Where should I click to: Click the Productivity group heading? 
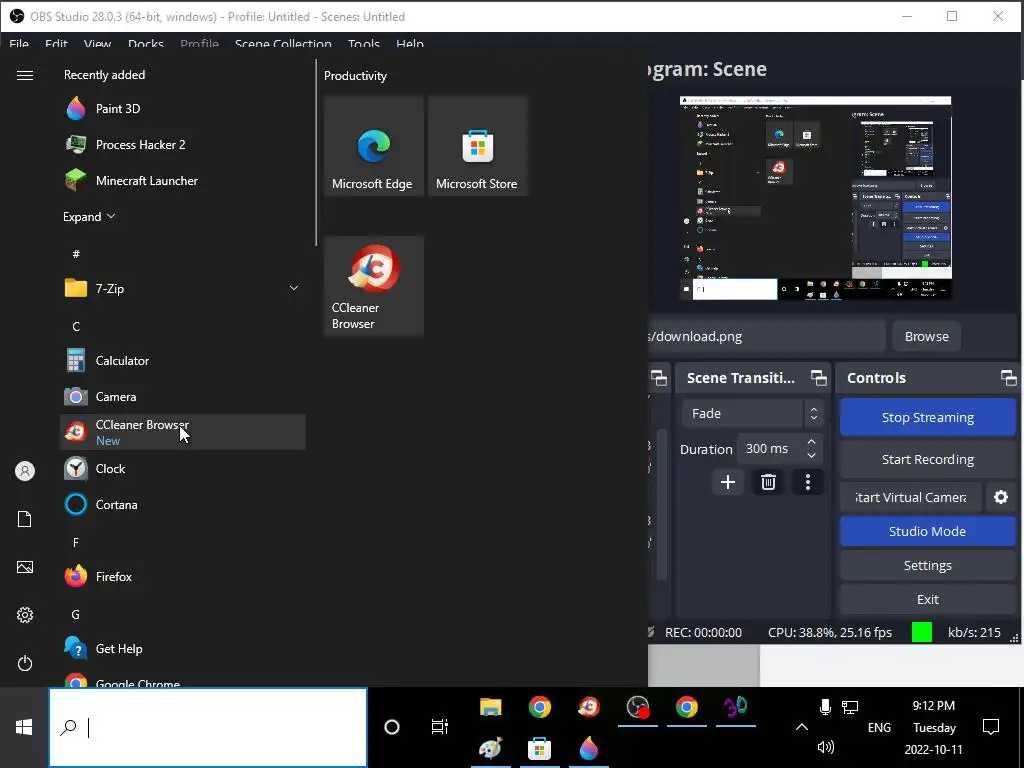(x=355, y=76)
